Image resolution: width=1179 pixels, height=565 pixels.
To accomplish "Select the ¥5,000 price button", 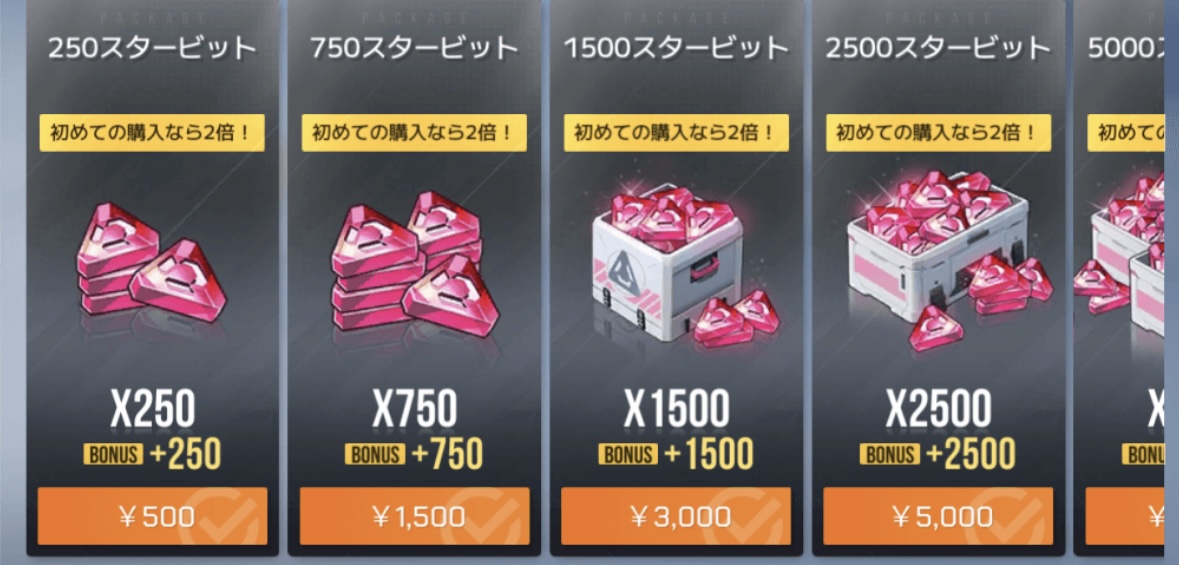I will point(938,516).
